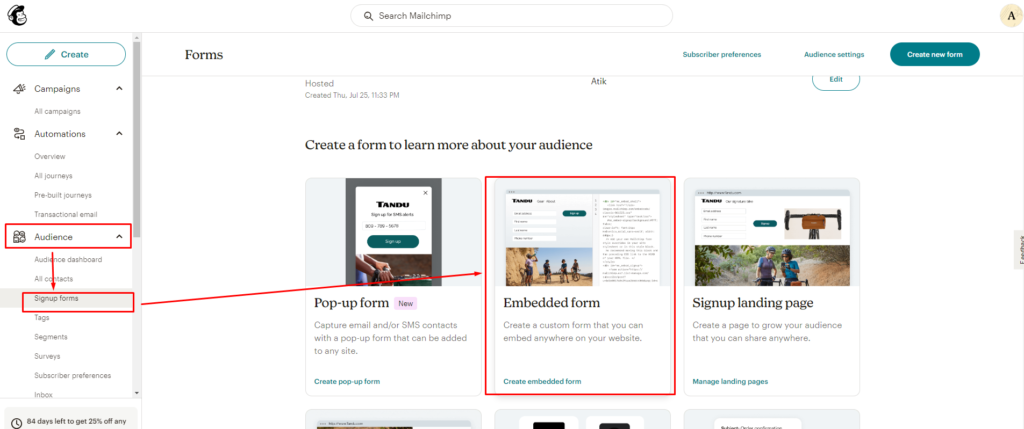Viewport: 1024px width, 429px height.
Task: Open Inbox in sidebar
Action: click(x=44, y=395)
